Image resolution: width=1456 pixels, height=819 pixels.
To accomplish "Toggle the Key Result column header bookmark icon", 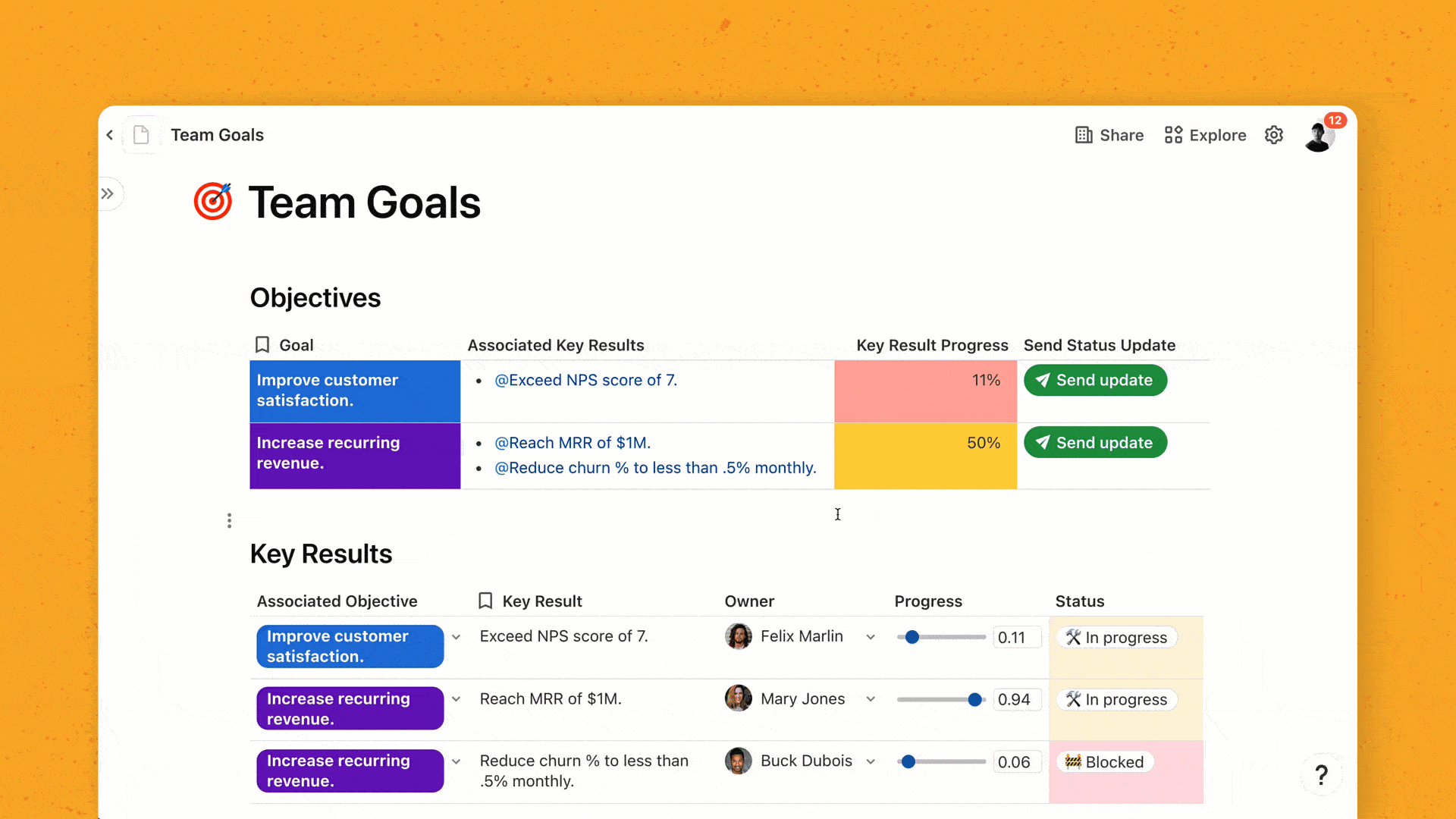I will coord(487,601).
